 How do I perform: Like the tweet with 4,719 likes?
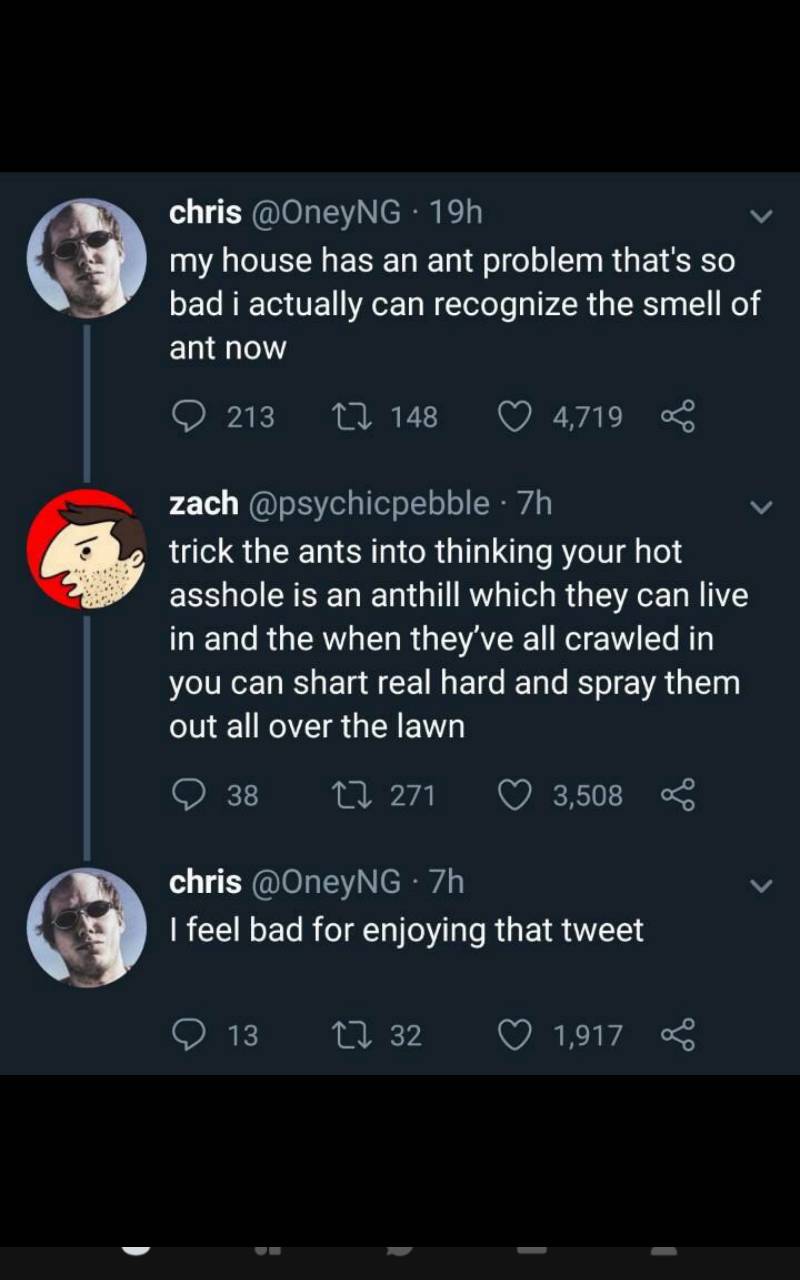[x=515, y=416]
